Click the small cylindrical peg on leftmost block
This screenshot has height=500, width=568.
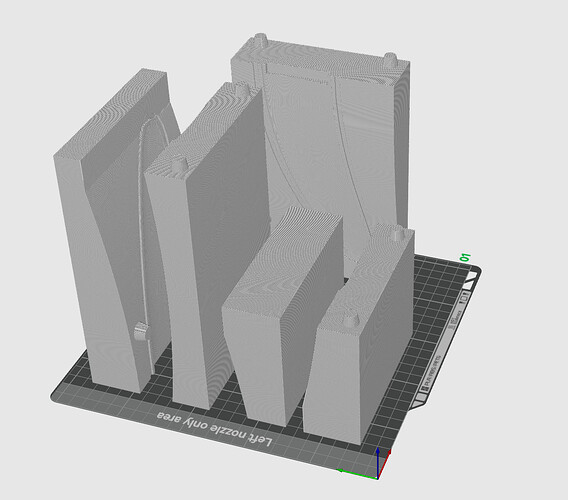click(141, 331)
